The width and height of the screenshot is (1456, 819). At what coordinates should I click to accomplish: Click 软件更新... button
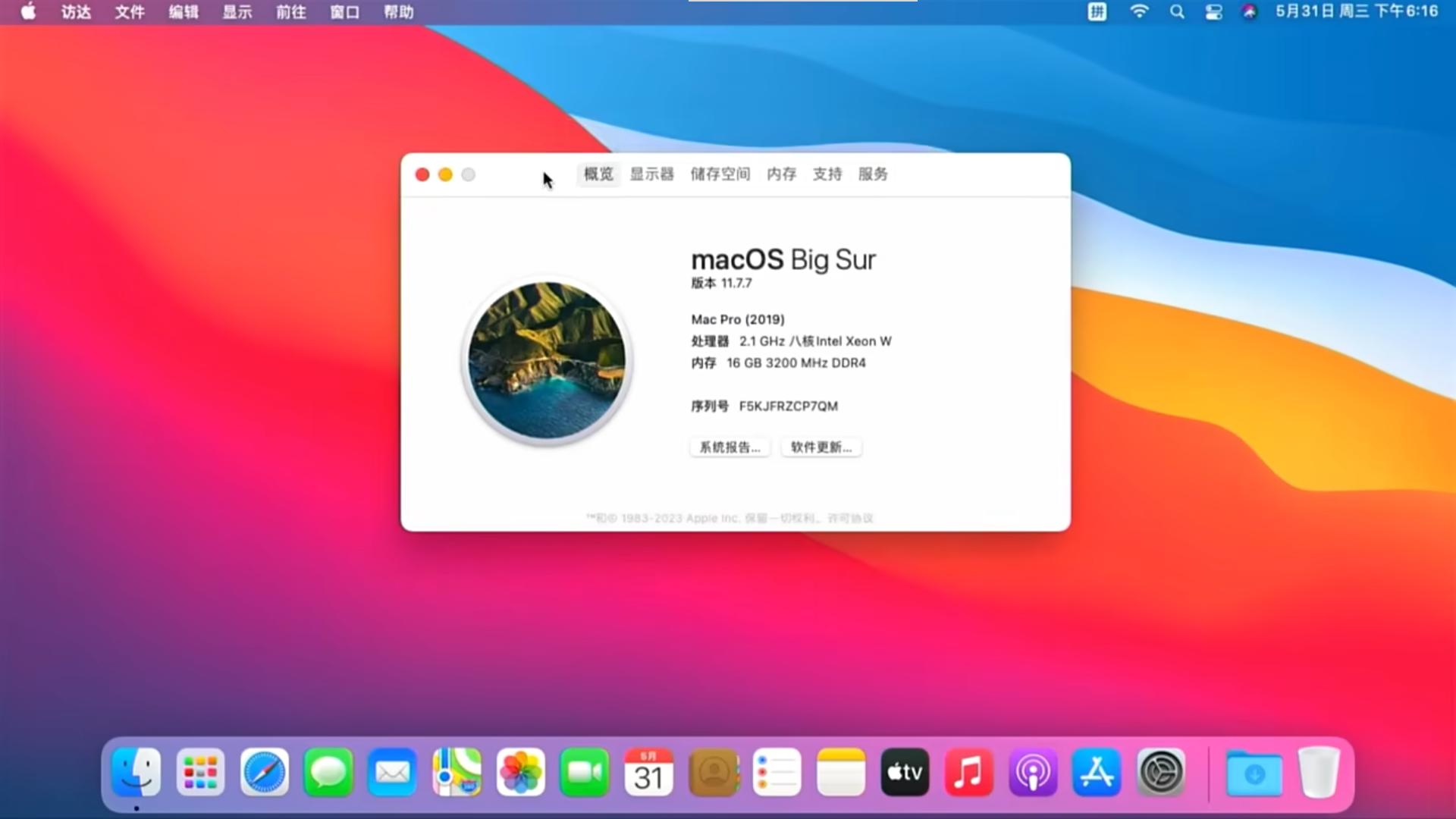(821, 447)
